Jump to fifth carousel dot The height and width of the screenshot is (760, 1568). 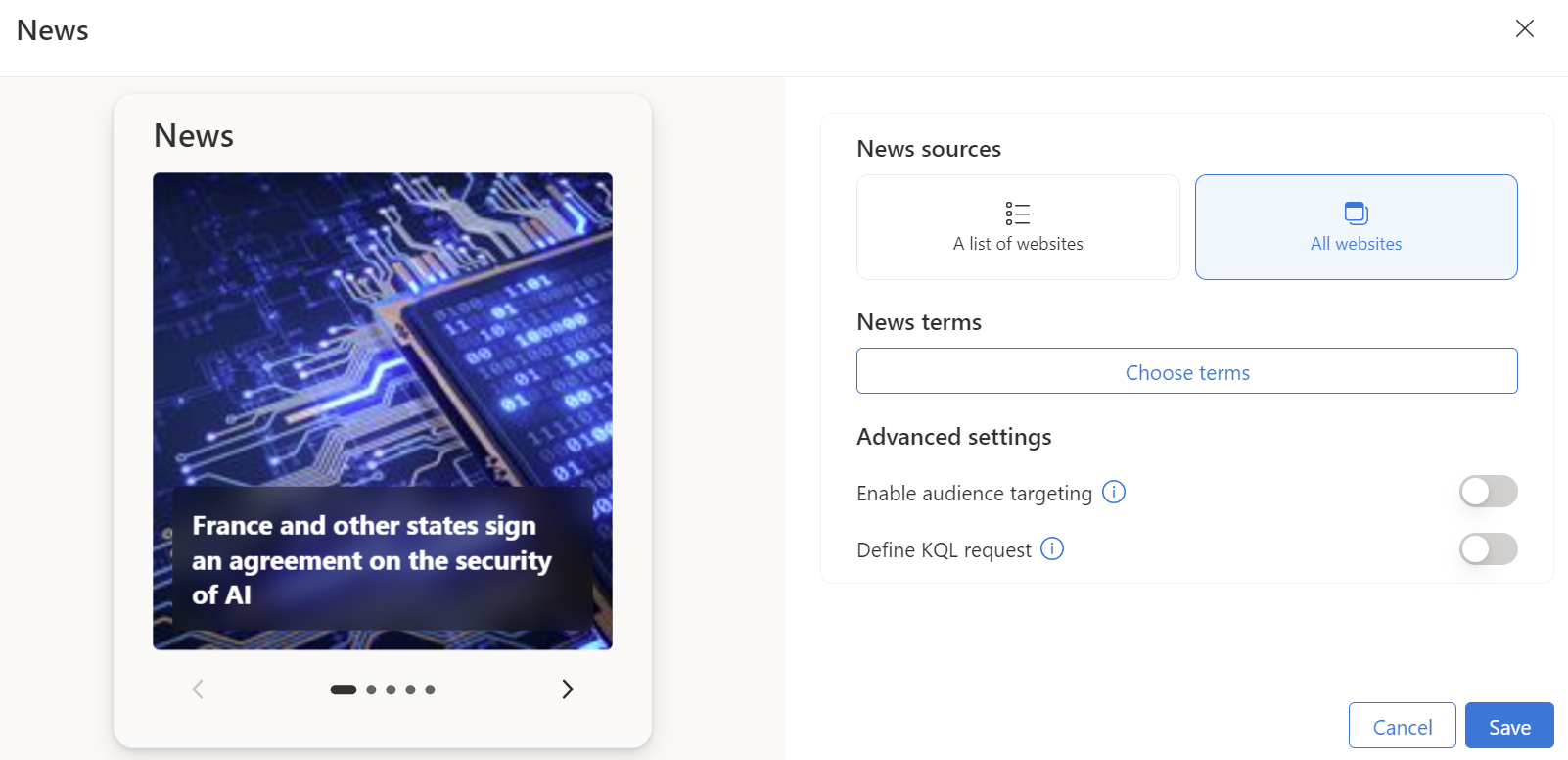click(x=430, y=689)
